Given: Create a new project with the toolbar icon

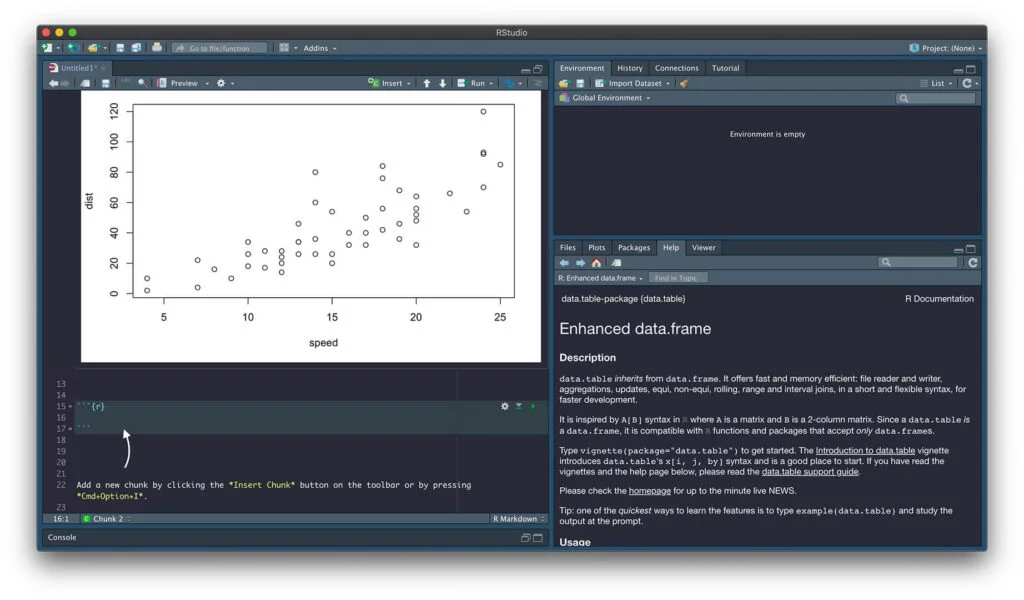Looking at the screenshot, I should point(73,48).
